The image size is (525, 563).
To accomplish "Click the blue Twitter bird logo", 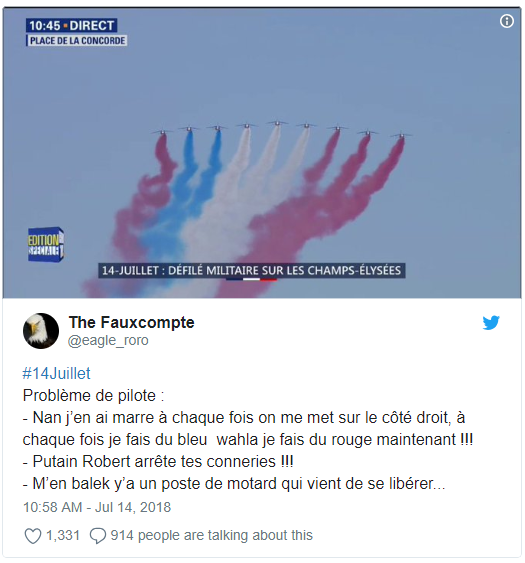I will pyautogui.click(x=491, y=322).
